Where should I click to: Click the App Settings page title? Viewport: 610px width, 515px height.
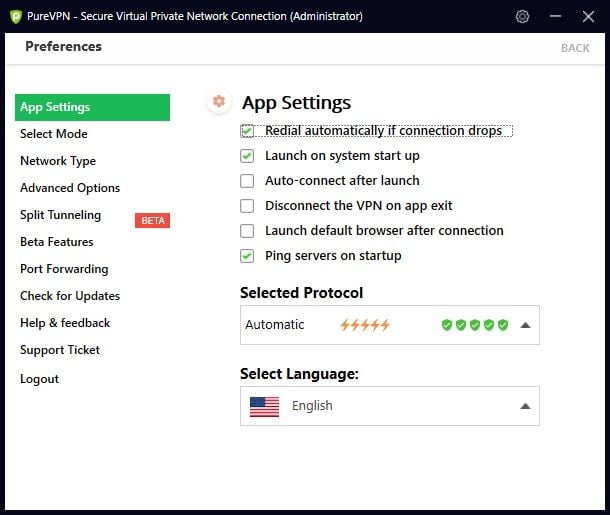click(296, 103)
